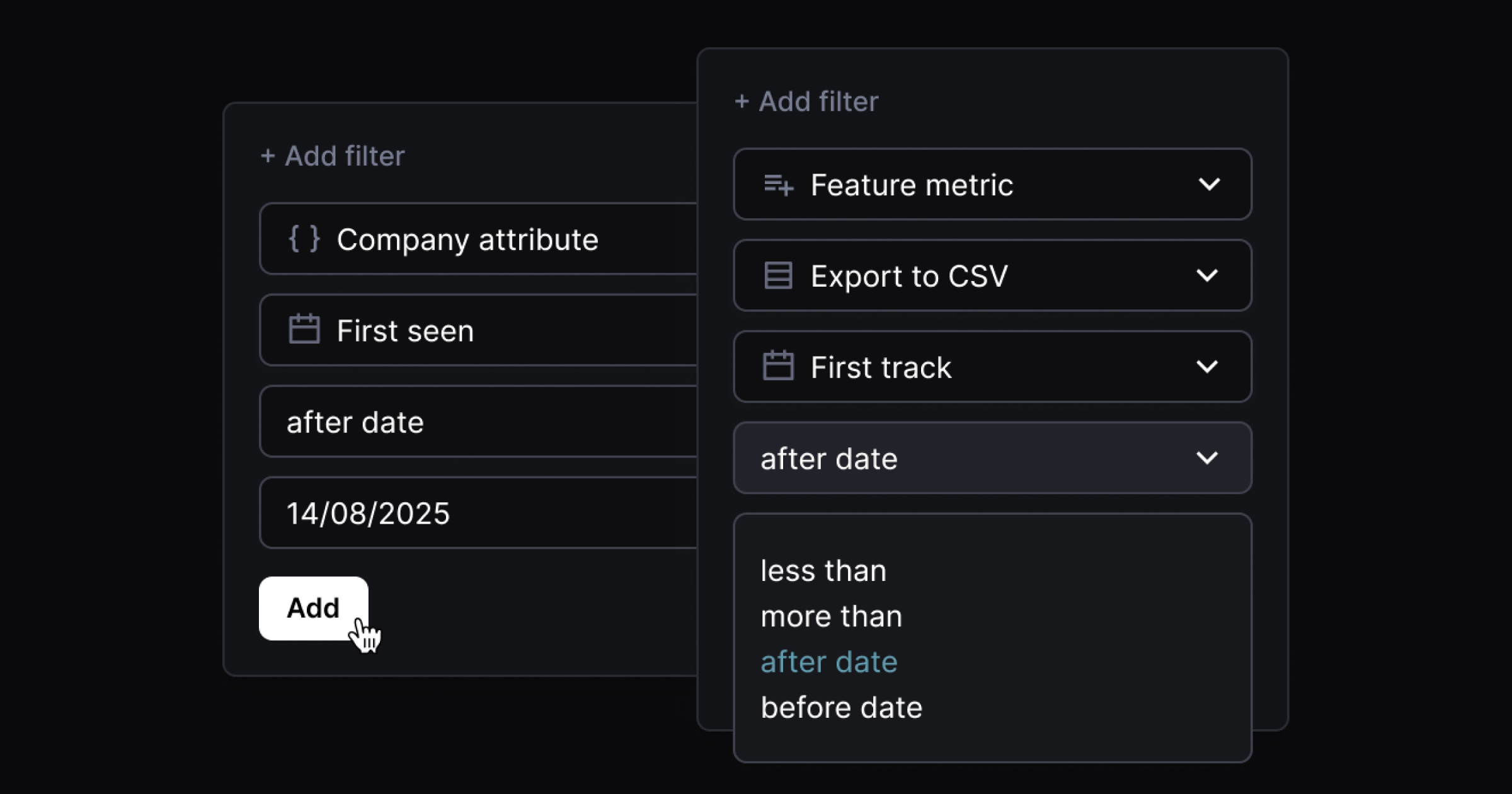Click the white Add button
This screenshot has width=1512, height=794.
[x=314, y=608]
